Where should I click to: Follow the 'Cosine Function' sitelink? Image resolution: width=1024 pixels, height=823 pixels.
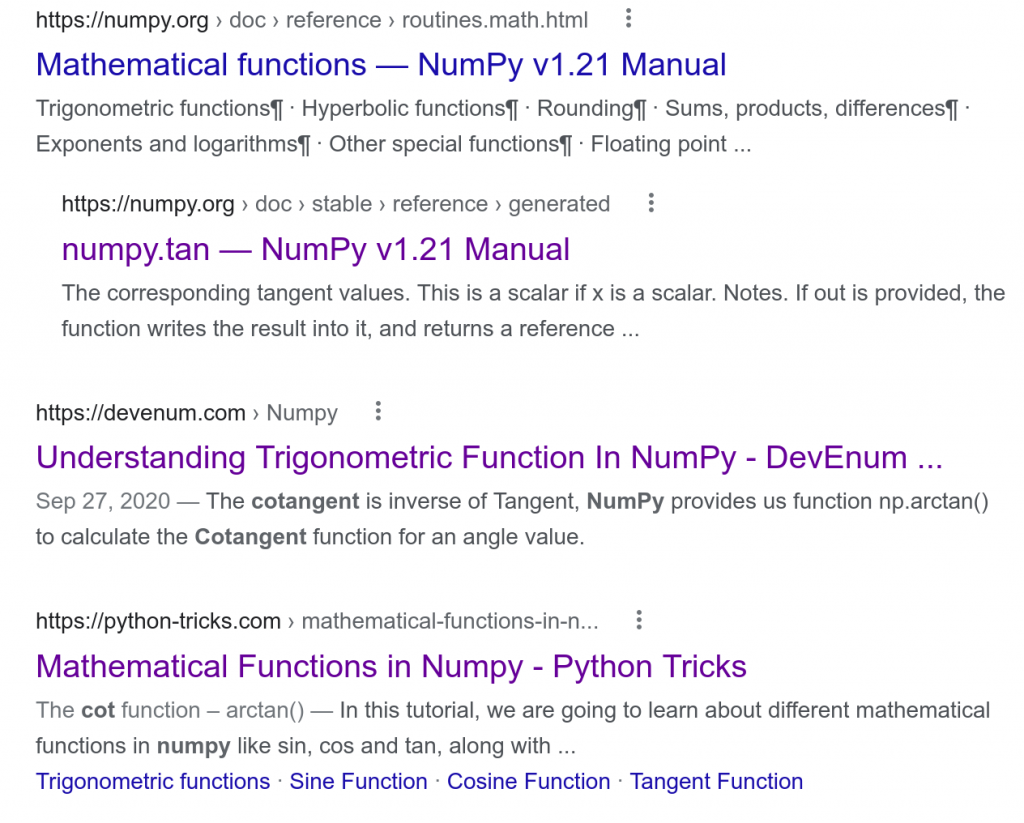(x=528, y=781)
